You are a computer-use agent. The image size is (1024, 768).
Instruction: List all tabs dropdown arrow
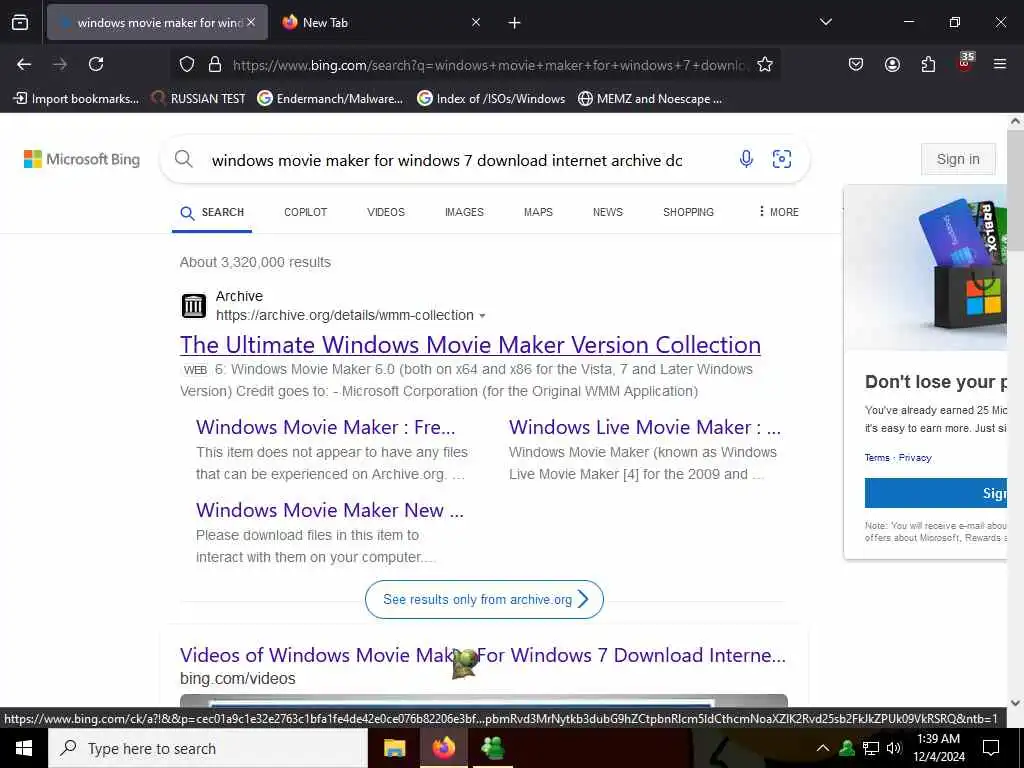[826, 22]
